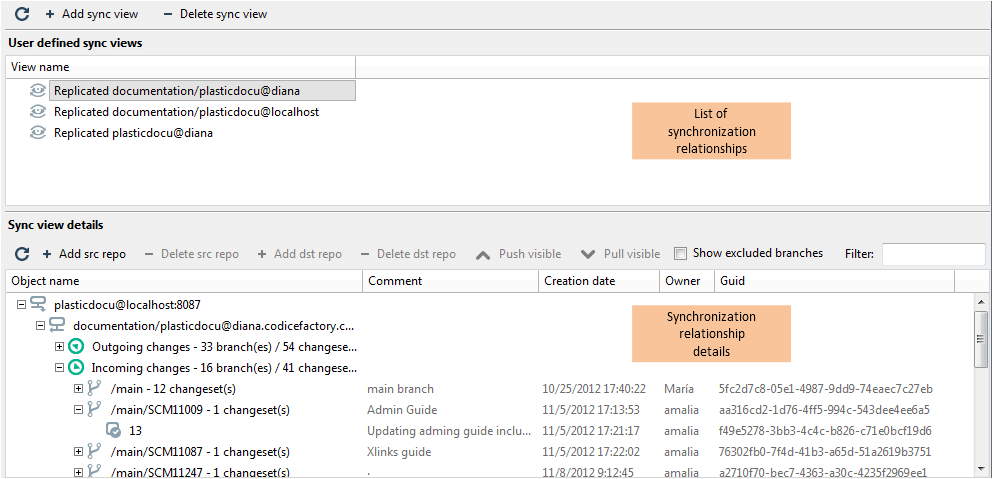Click Push visible button

[518, 254]
